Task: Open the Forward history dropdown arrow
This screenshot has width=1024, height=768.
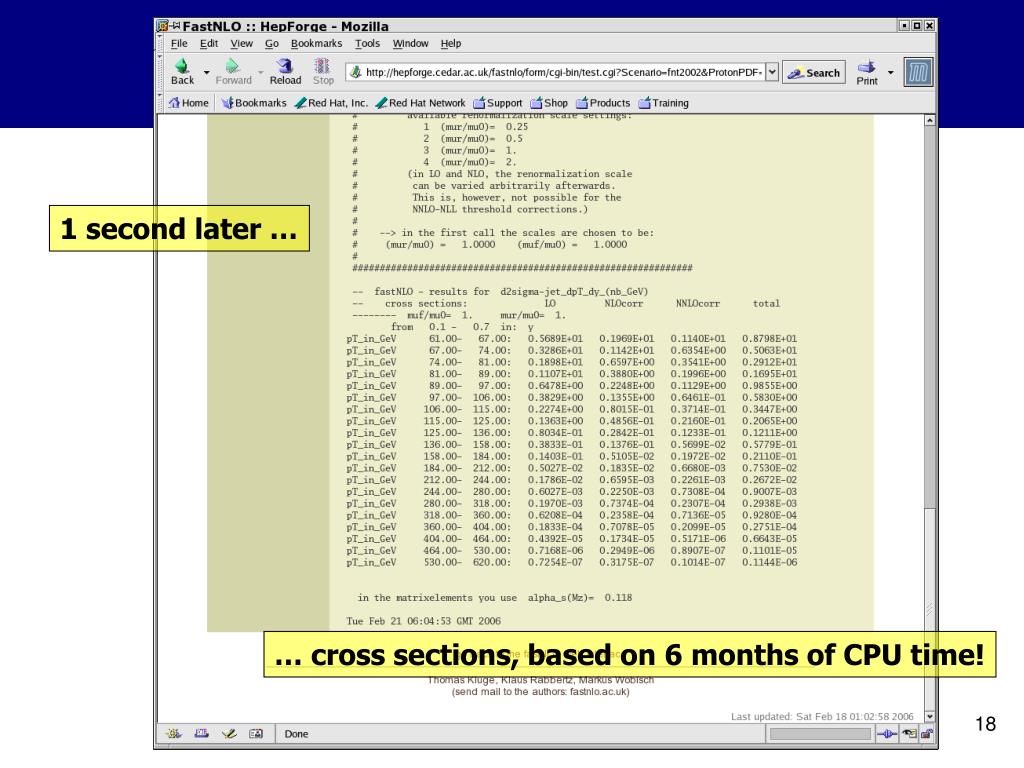Action: pos(260,72)
